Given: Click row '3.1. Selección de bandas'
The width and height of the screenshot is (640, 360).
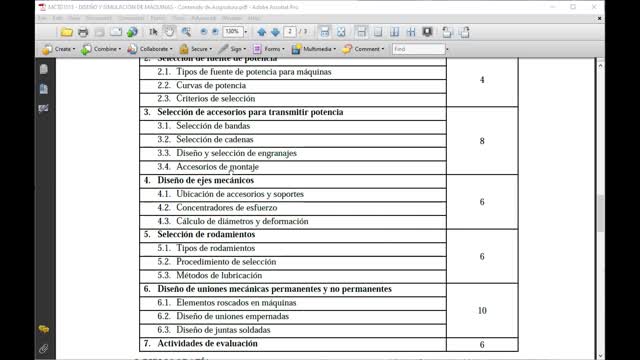Looking at the screenshot, I should tap(293, 126).
